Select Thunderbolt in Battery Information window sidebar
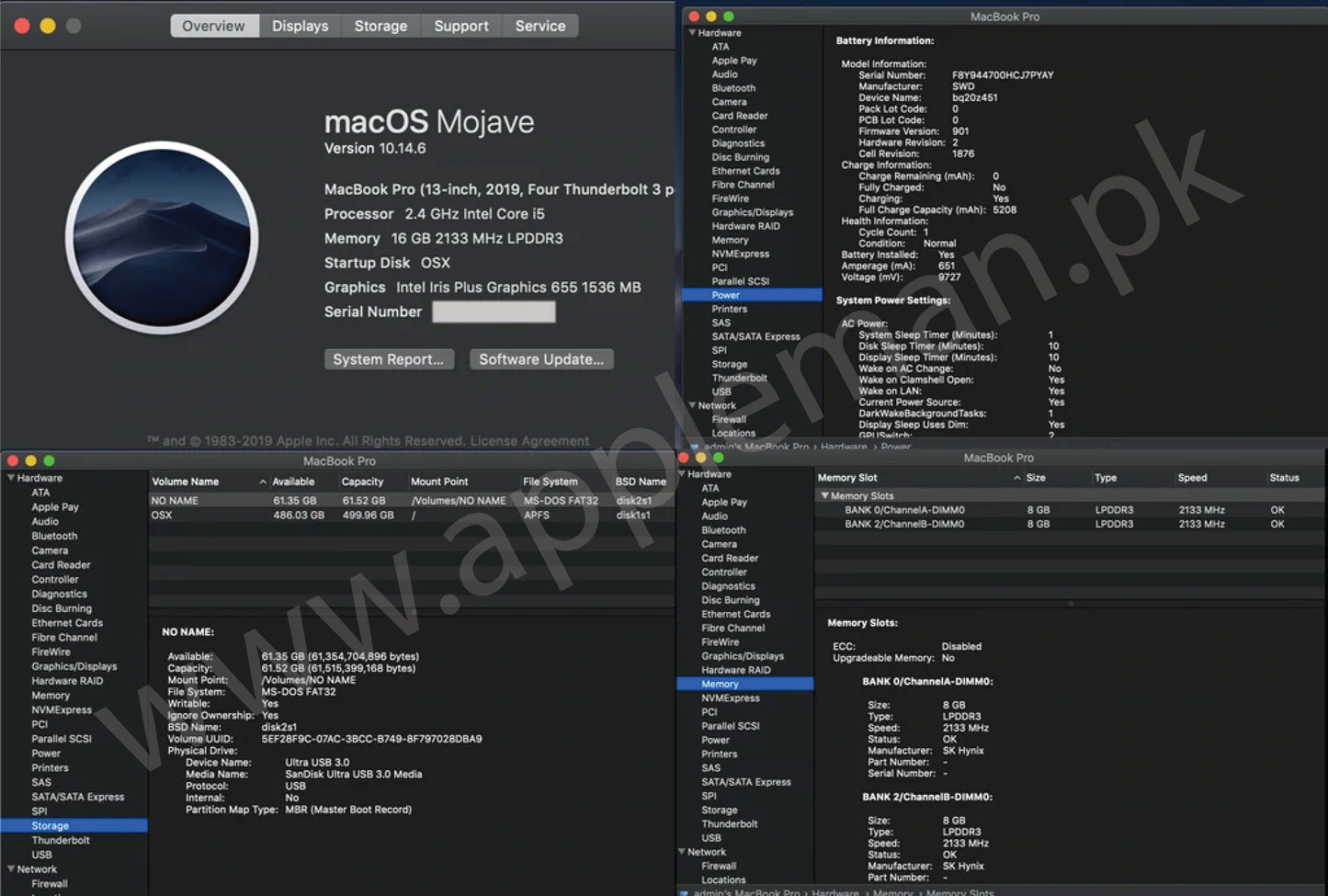 point(740,378)
